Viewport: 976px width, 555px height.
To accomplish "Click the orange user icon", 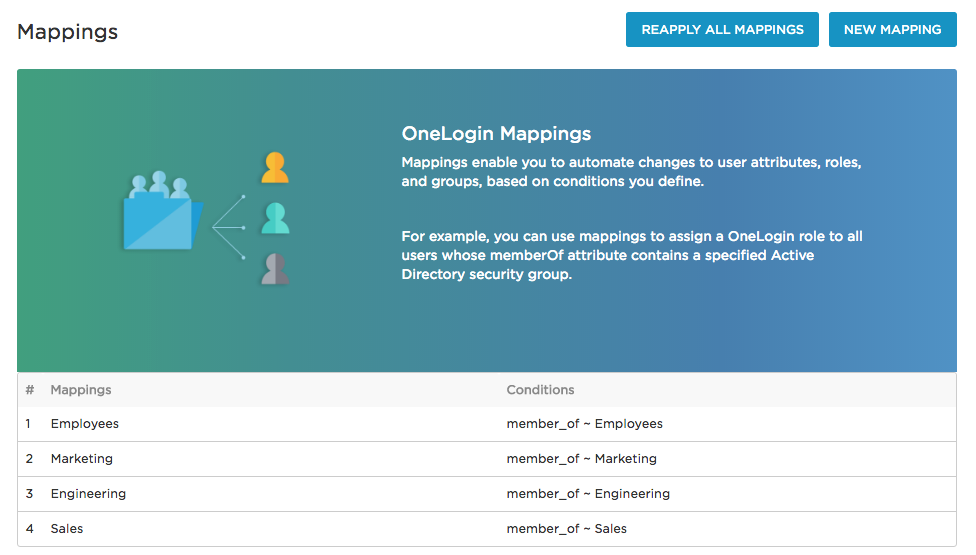I will (x=275, y=168).
